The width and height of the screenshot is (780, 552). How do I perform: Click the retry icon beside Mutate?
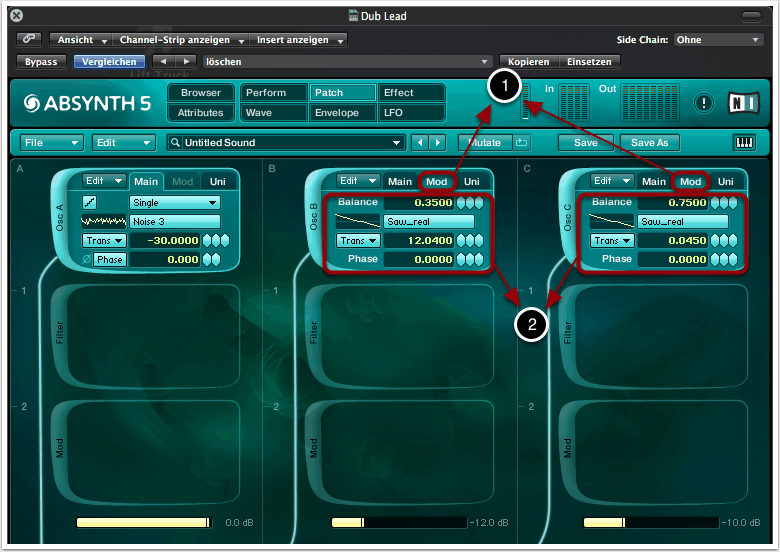coord(521,143)
